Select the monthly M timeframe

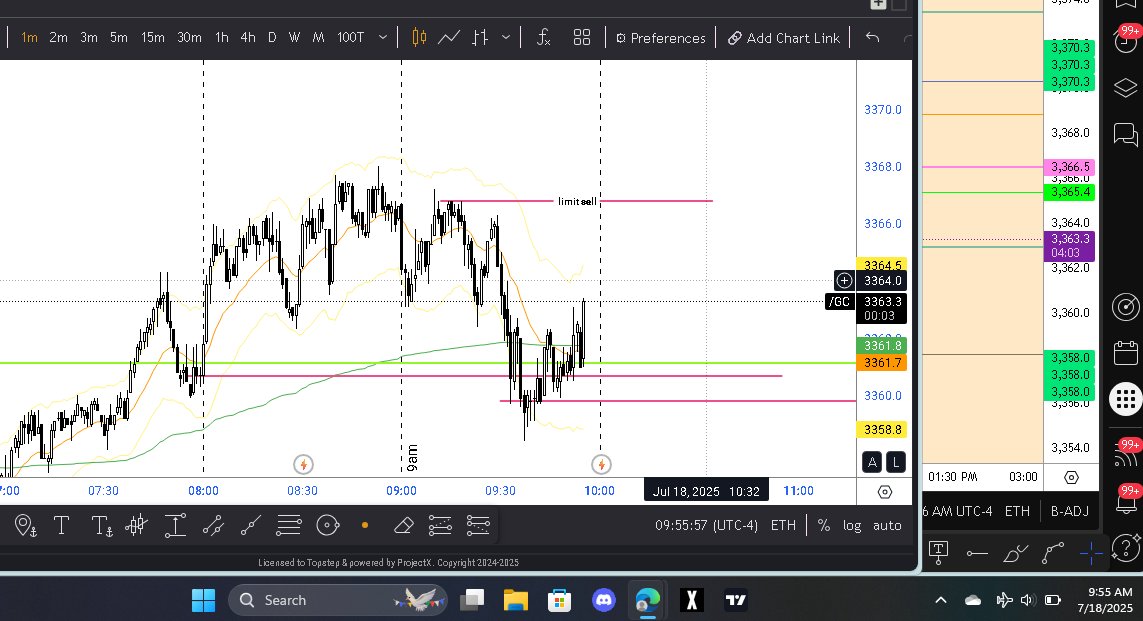pyautogui.click(x=318, y=37)
